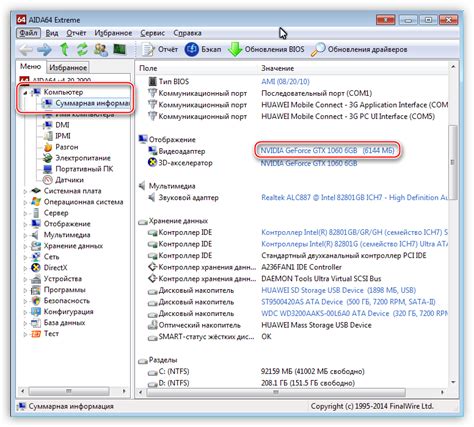Expand the Операционная система tree node

(x=25, y=202)
